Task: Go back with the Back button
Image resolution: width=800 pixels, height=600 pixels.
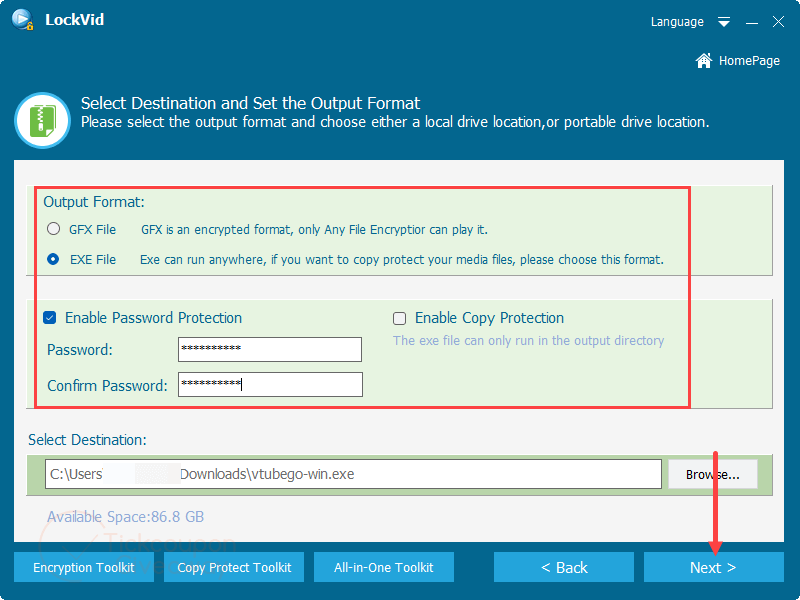Action: [x=564, y=567]
